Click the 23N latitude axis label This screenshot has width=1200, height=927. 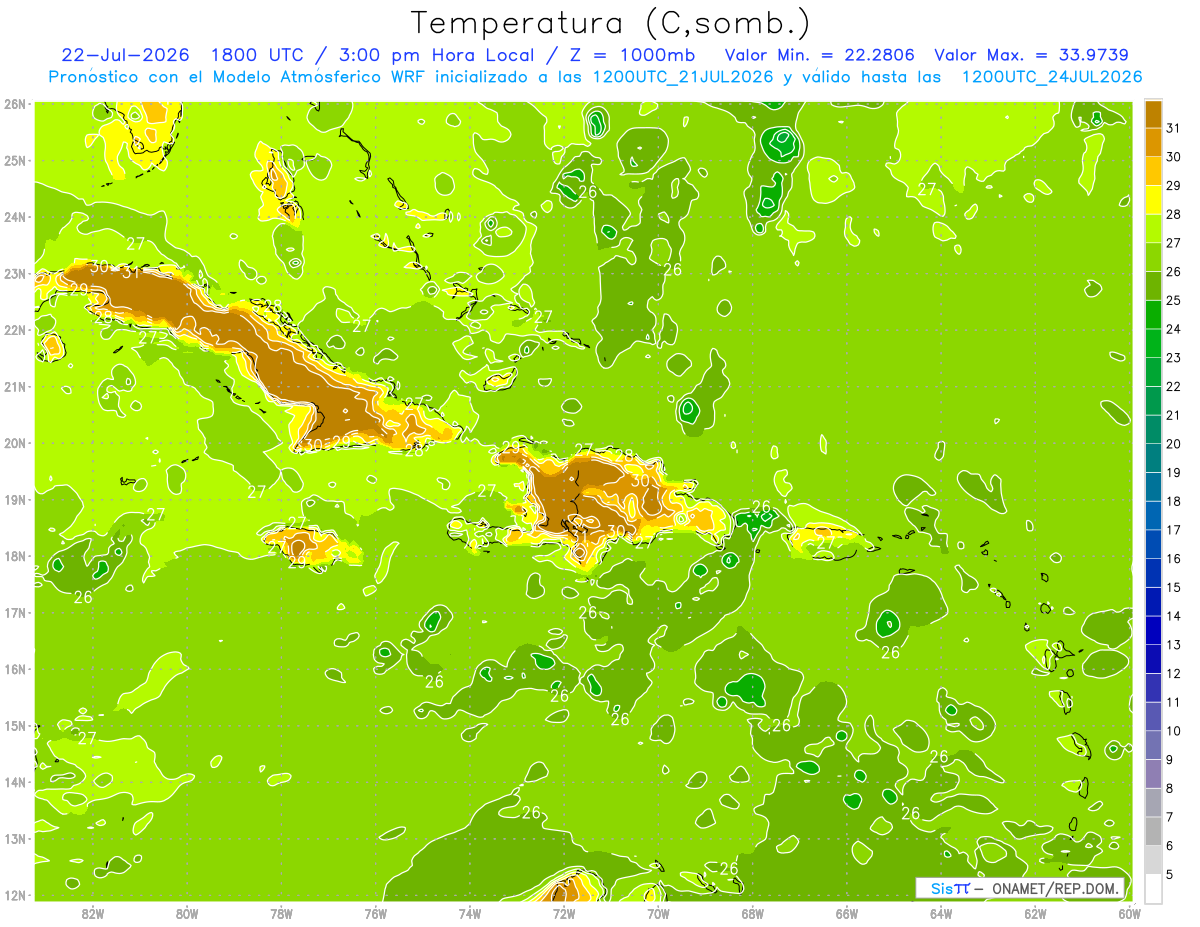tap(14, 273)
